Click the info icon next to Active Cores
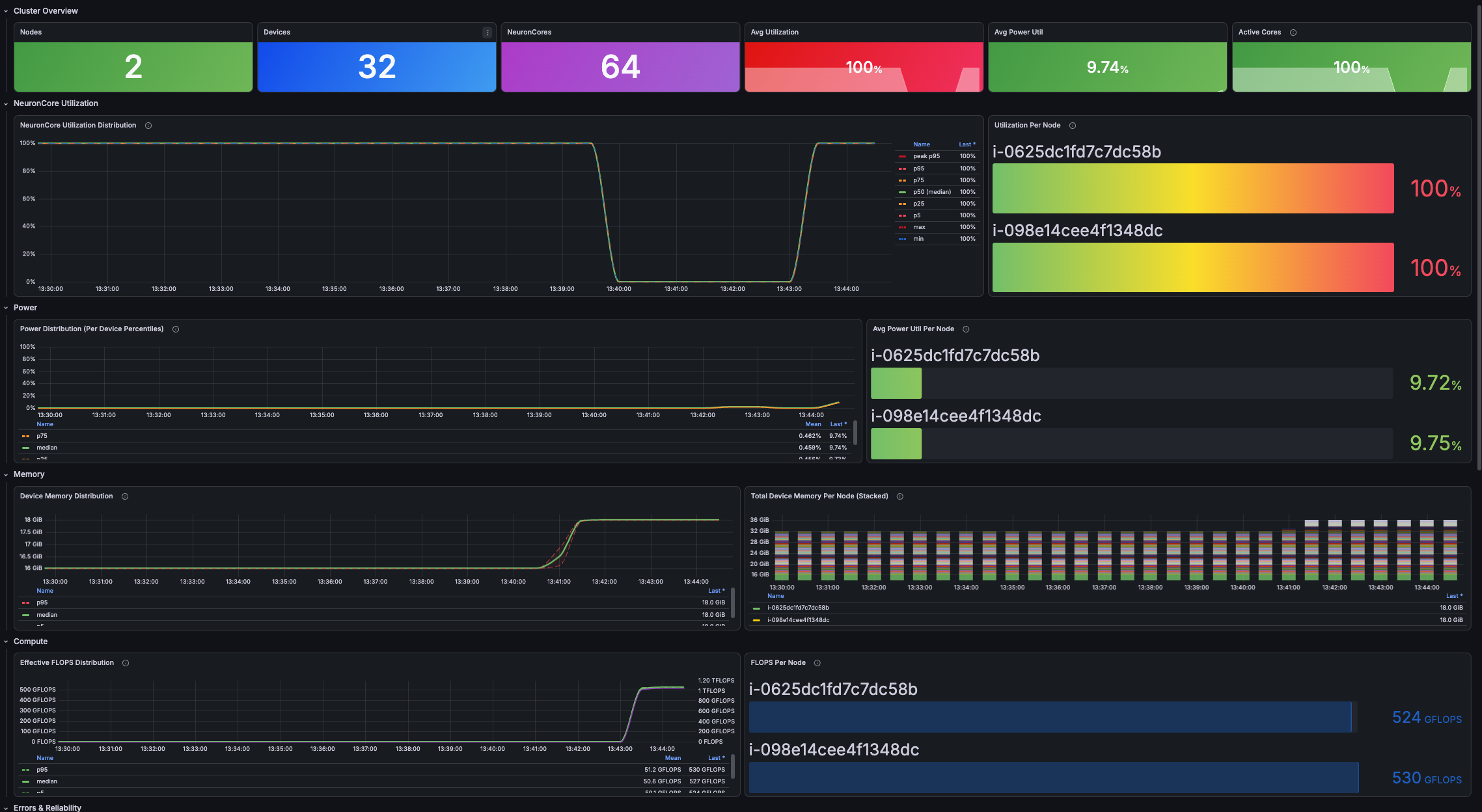Image resolution: width=1482 pixels, height=812 pixels. 1293,33
